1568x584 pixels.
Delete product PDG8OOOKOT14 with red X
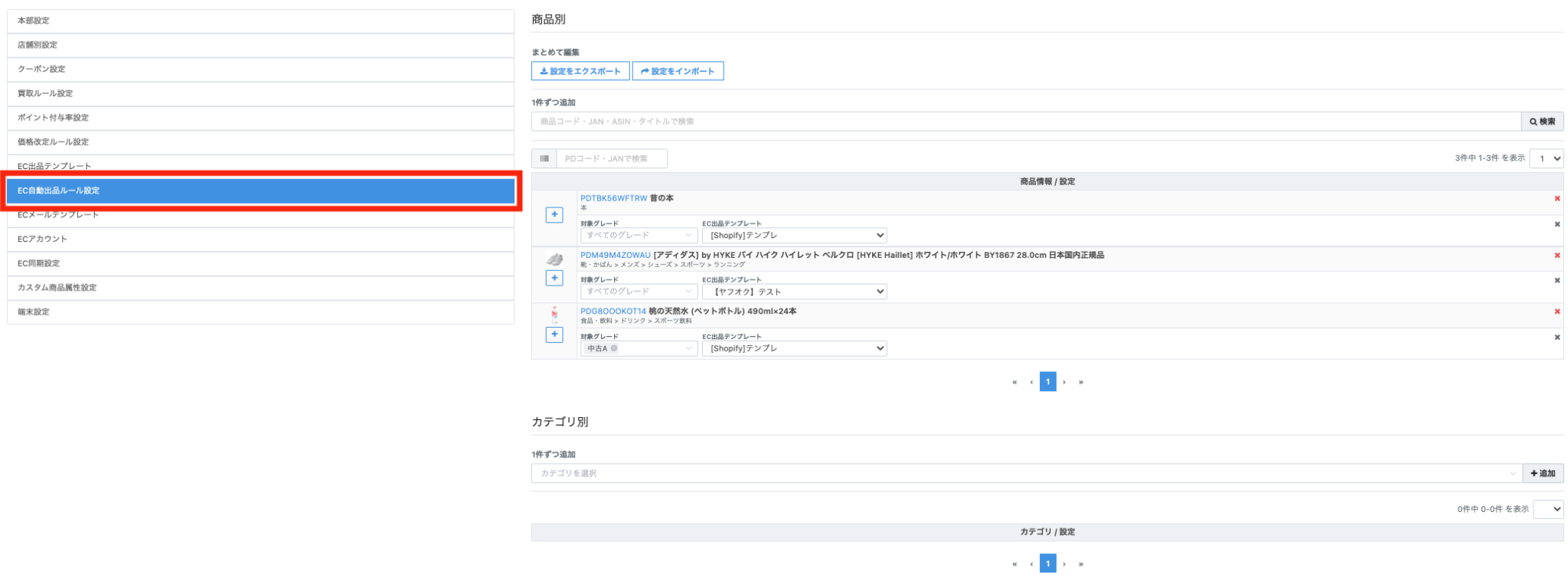1557,312
